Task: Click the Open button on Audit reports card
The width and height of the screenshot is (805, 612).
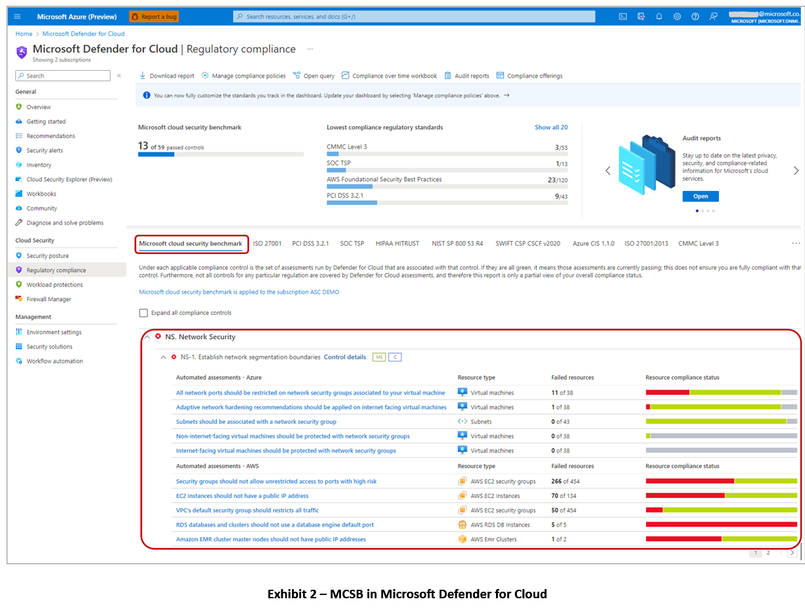Action: (700, 196)
